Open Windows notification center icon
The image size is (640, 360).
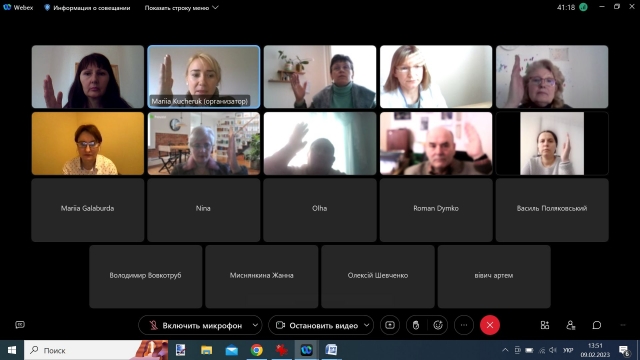coord(624,350)
